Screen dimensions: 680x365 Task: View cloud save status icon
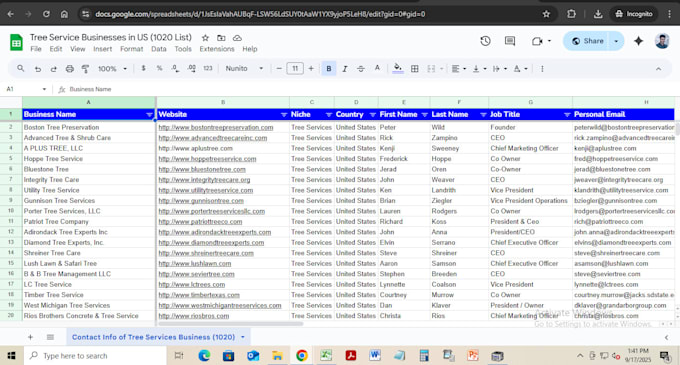pos(237,38)
